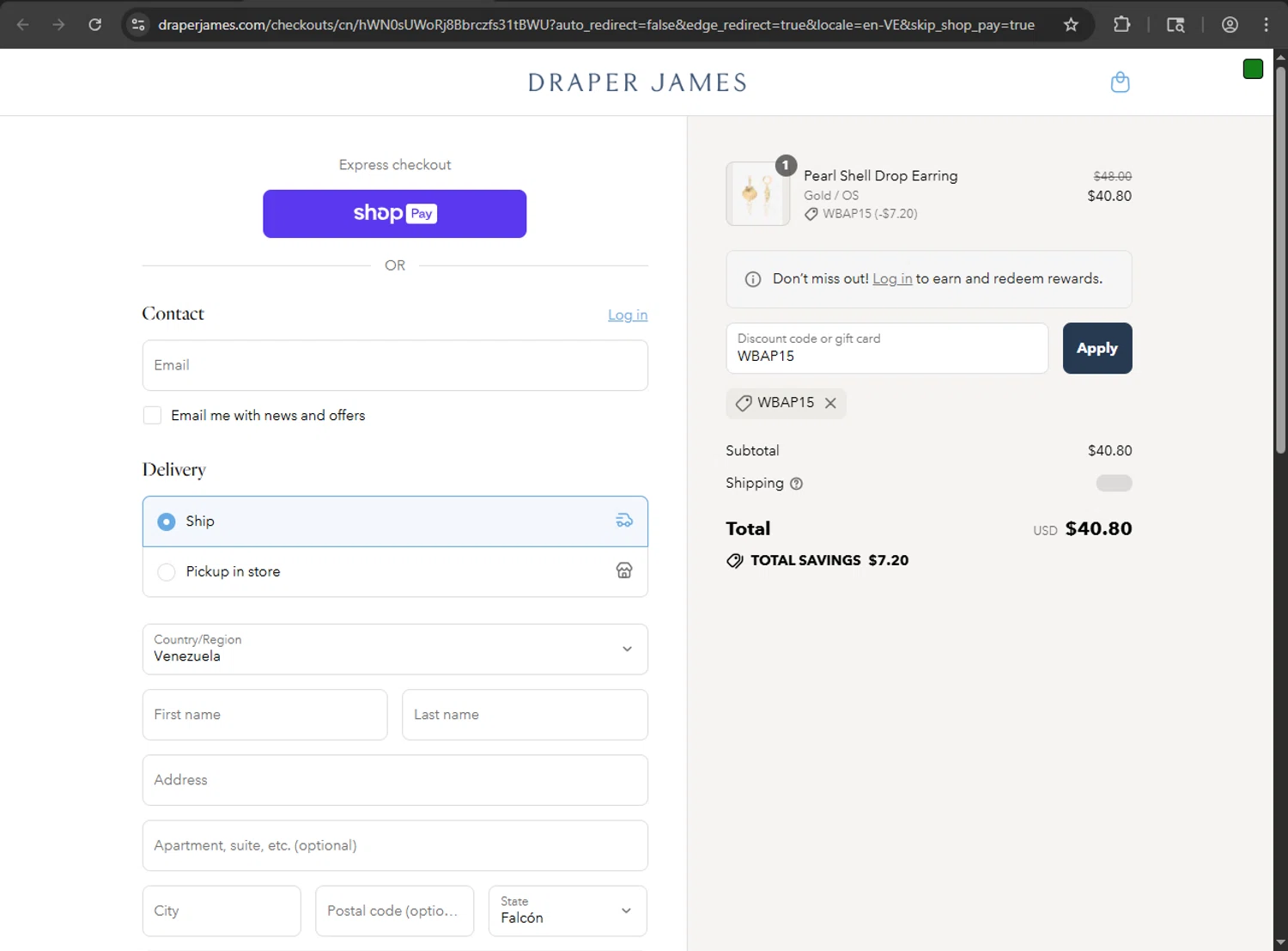Click the quantity badge on product image
The width and height of the screenshot is (1288, 951).
point(786,165)
